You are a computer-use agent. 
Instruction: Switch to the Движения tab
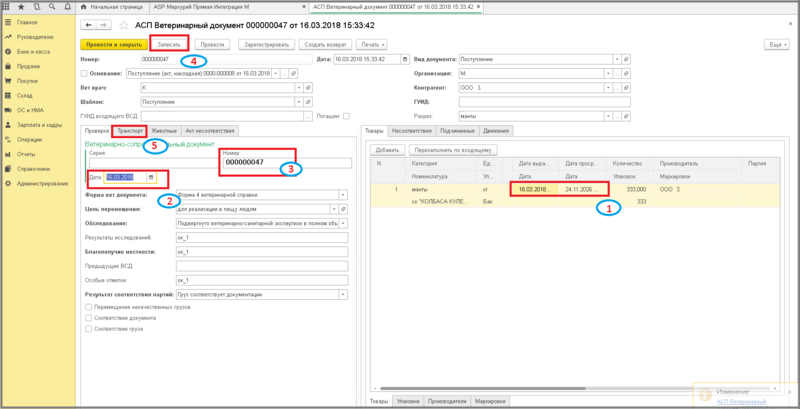pos(495,130)
